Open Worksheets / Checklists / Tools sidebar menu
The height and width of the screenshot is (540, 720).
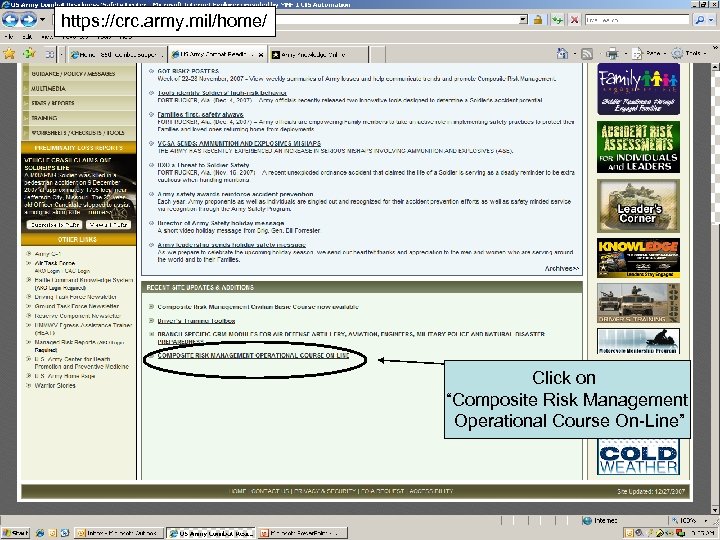pyautogui.click(x=79, y=132)
